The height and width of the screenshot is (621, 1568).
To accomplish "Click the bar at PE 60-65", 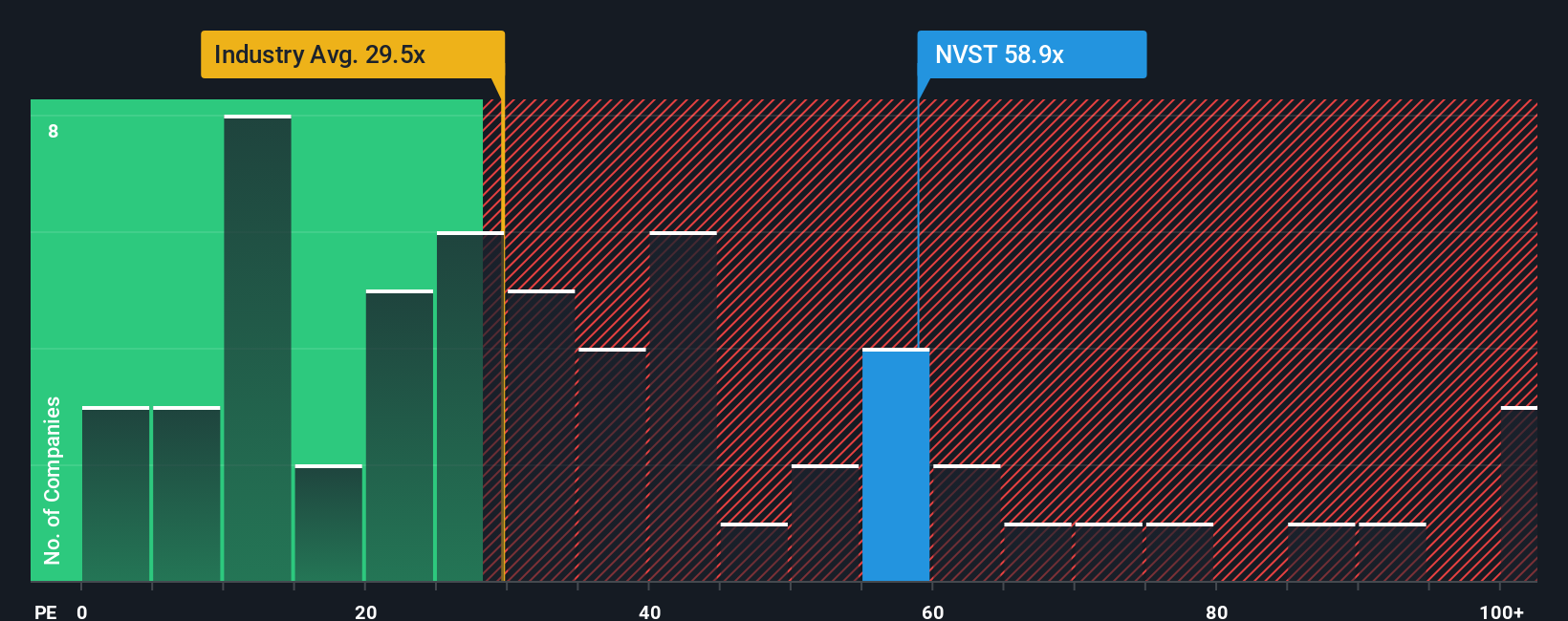I will click(x=967, y=523).
